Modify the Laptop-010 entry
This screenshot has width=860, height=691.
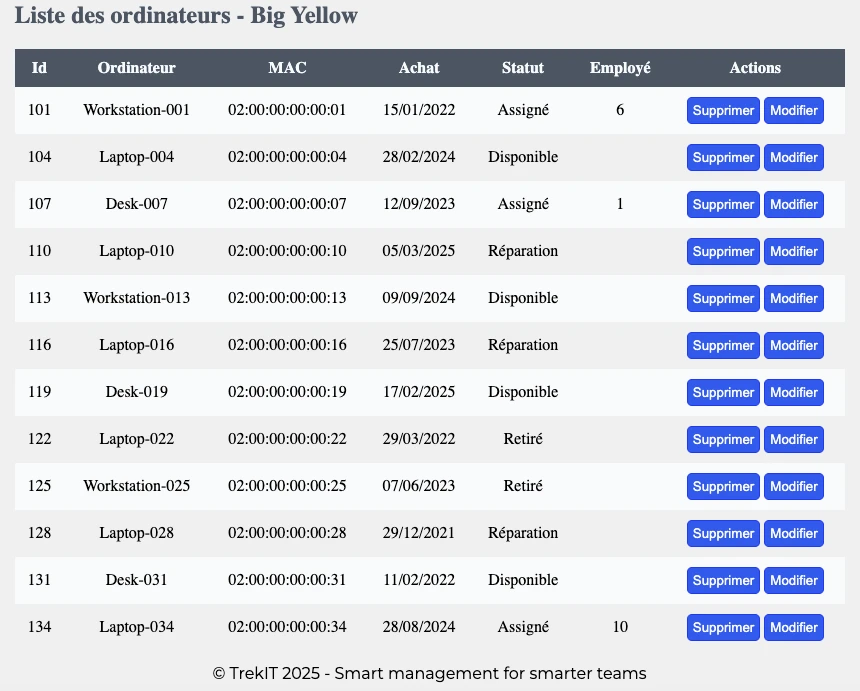click(794, 251)
